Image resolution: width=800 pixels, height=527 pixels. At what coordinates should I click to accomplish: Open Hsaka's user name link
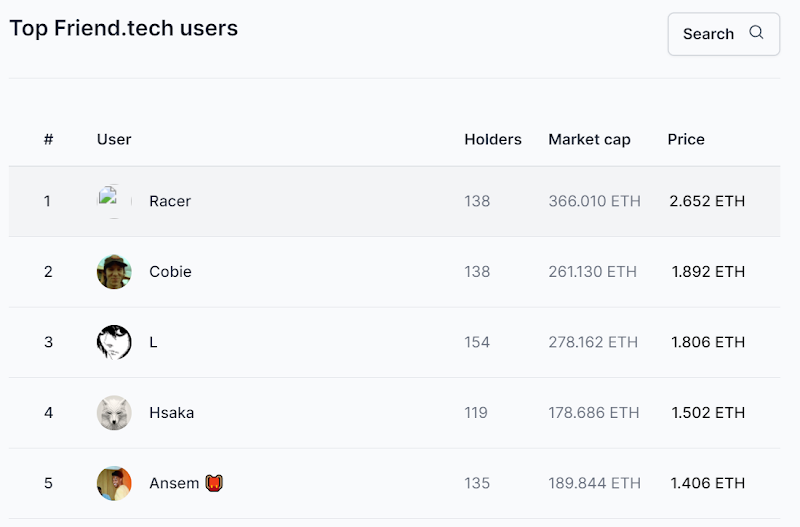pyautogui.click(x=171, y=413)
